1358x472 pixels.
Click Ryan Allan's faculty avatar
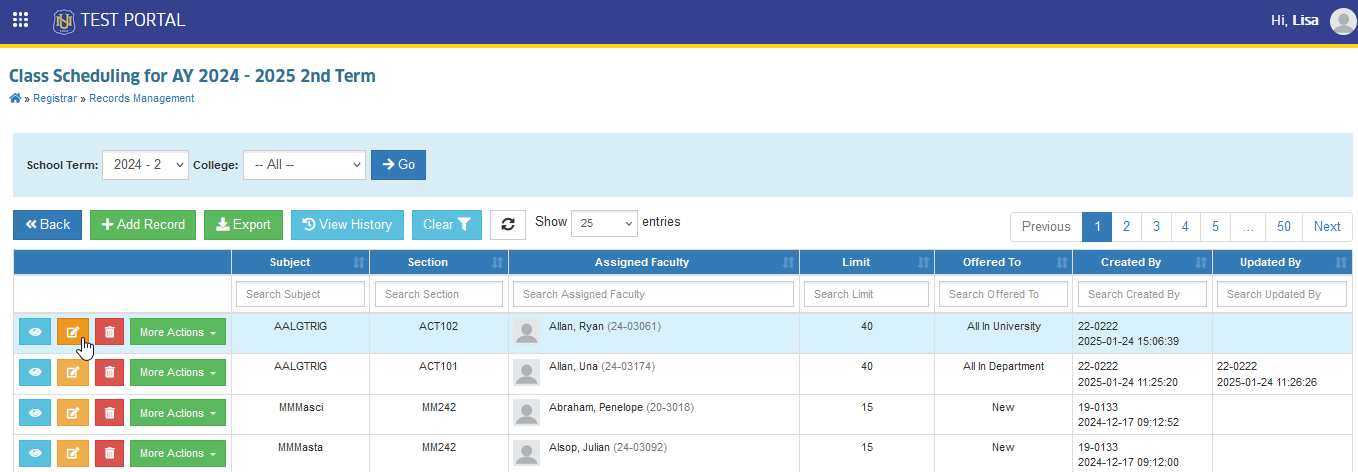pos(526,333)
